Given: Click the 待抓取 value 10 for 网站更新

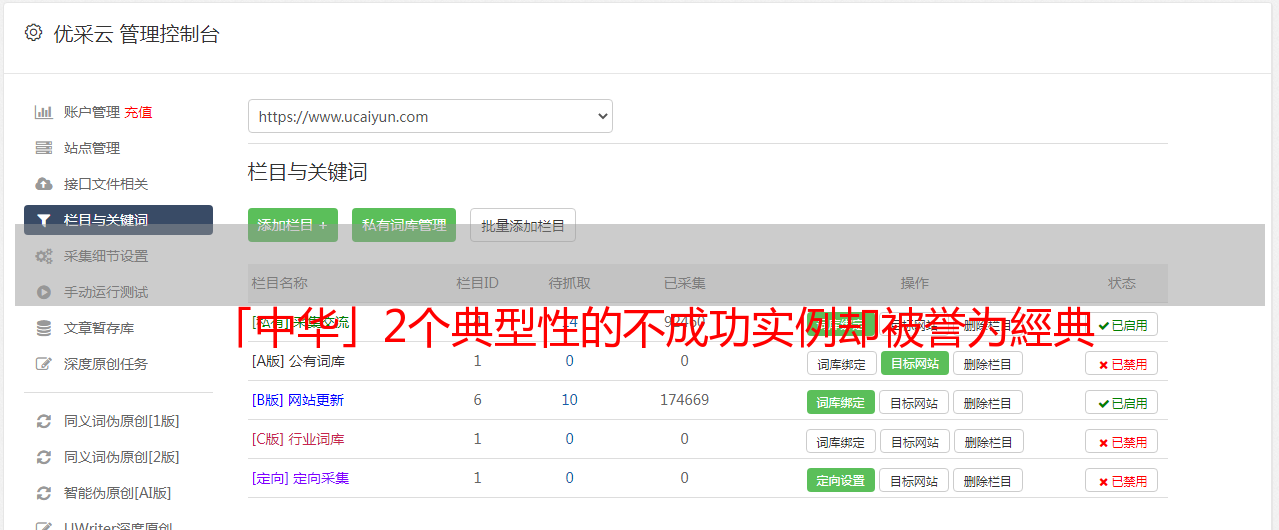Looking at the screenshot, I should pos(569,400).
